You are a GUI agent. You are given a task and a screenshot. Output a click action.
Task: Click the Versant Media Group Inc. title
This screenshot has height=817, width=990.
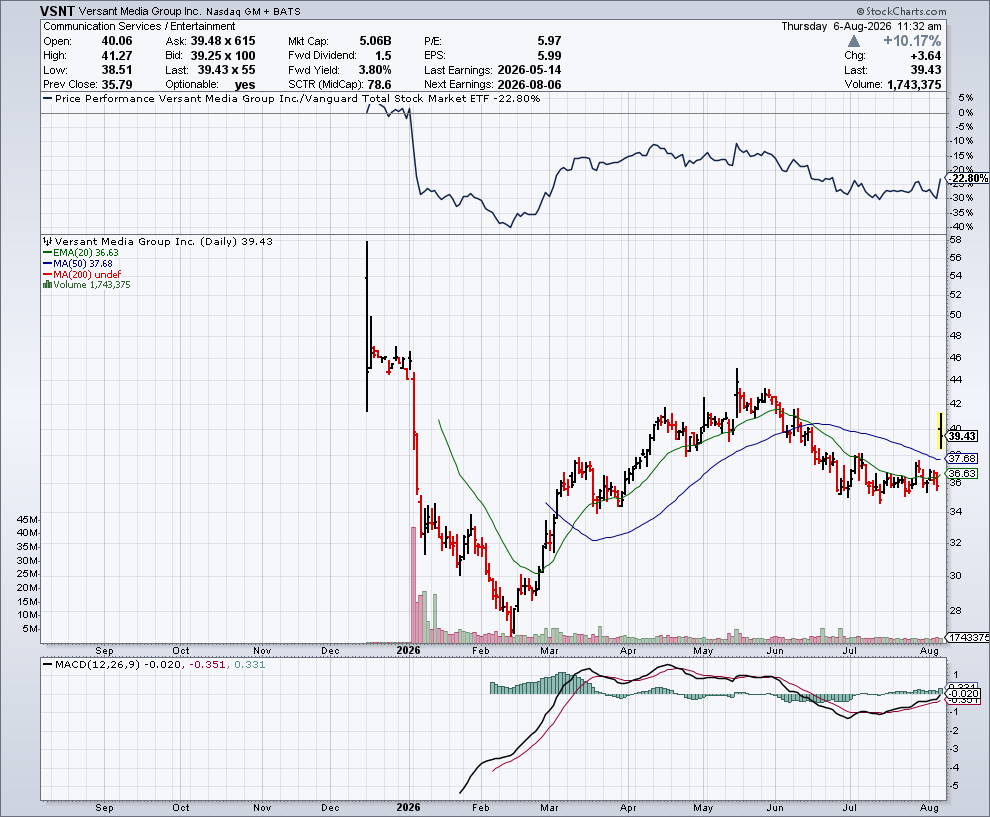[x=140, y=11]
